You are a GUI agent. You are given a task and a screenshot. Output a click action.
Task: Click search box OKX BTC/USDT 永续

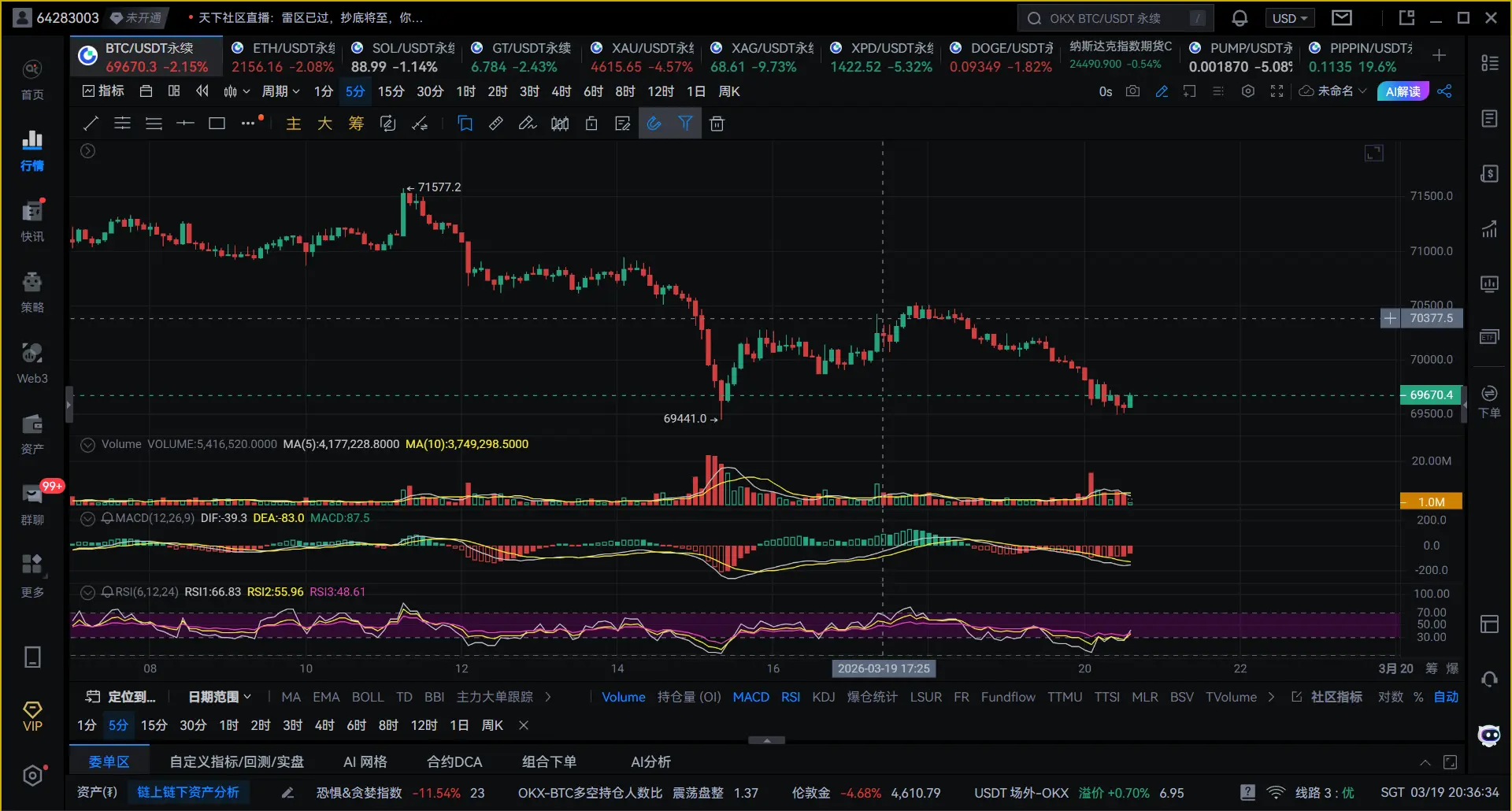(1115, 18)
